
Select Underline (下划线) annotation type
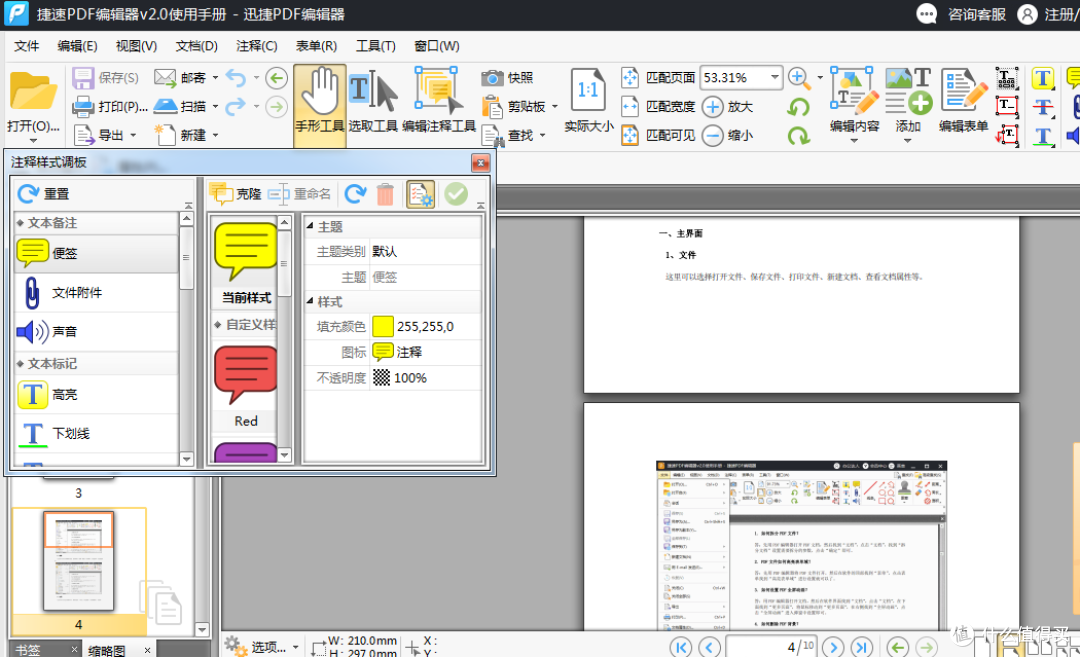(96, 433)
